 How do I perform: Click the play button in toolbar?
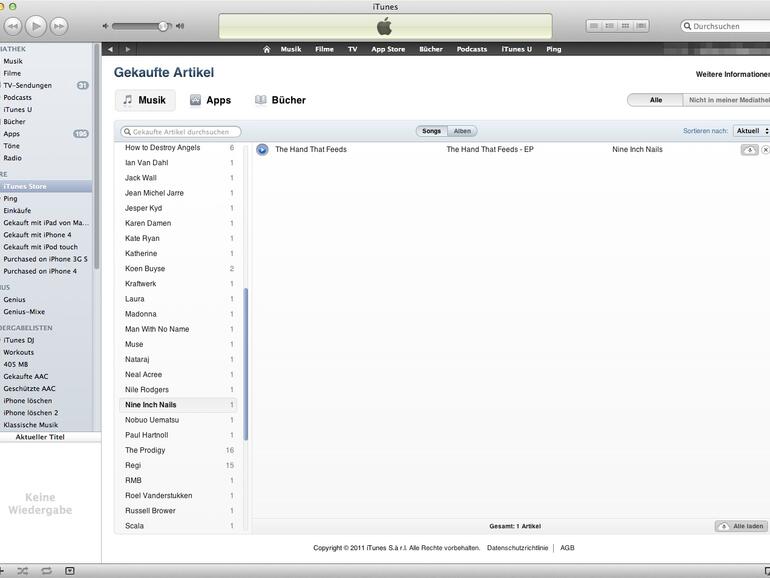point(35,26)
